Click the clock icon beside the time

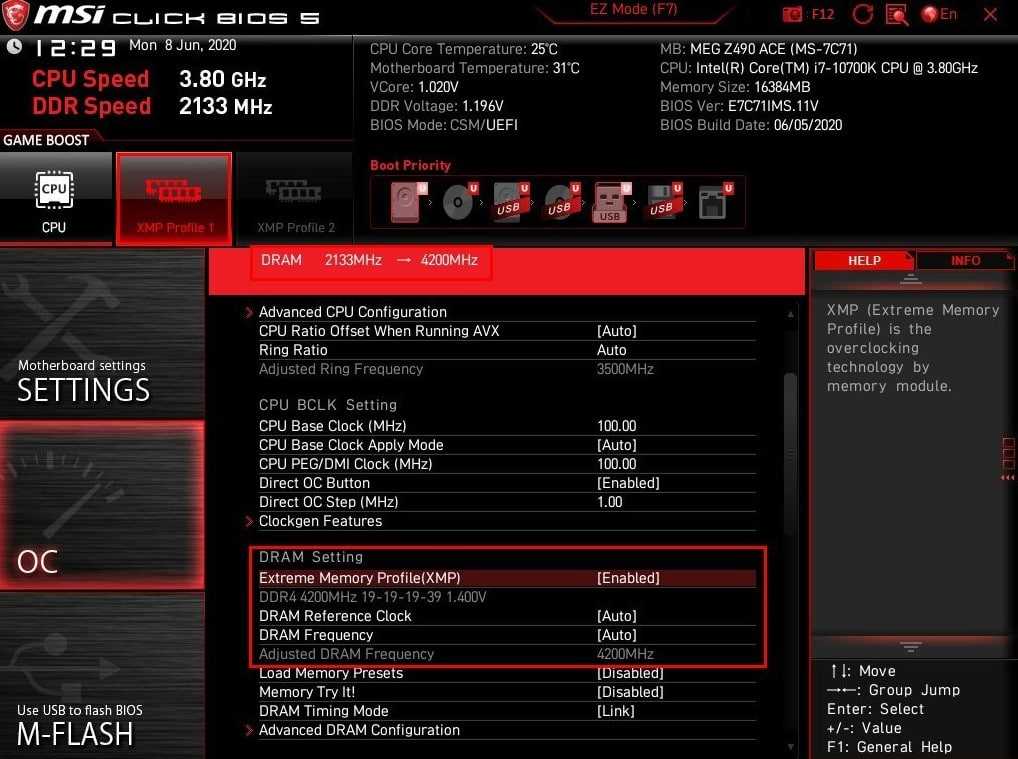[14, 47]
